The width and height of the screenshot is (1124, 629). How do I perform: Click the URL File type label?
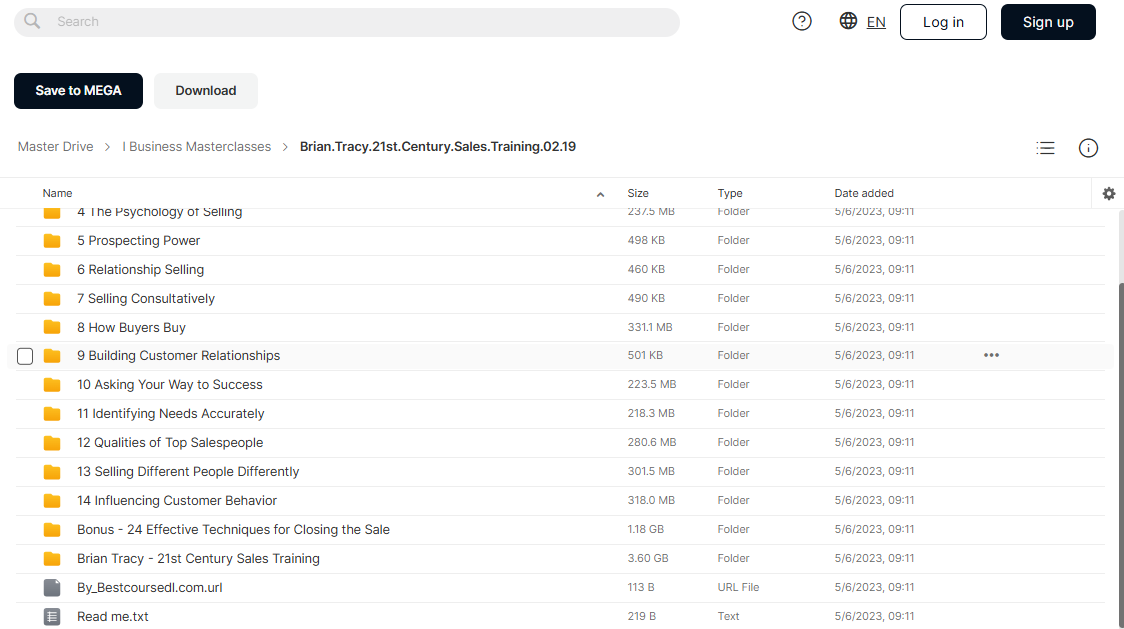(x=738, y=587)
